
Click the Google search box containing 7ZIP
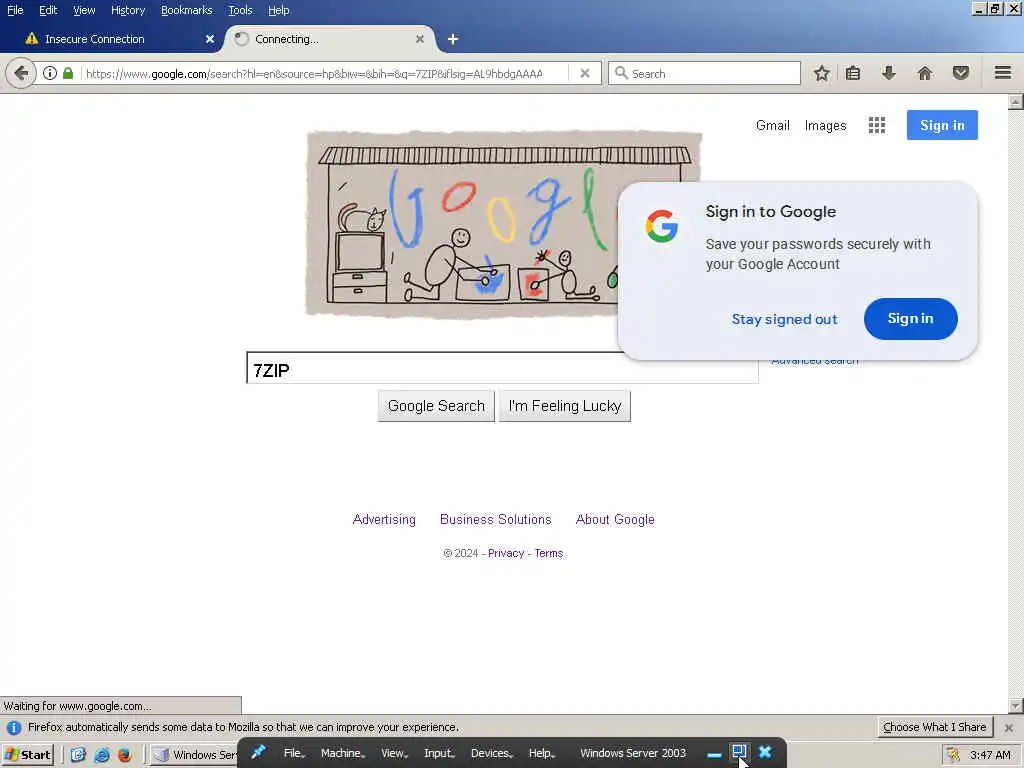[502, 368]
